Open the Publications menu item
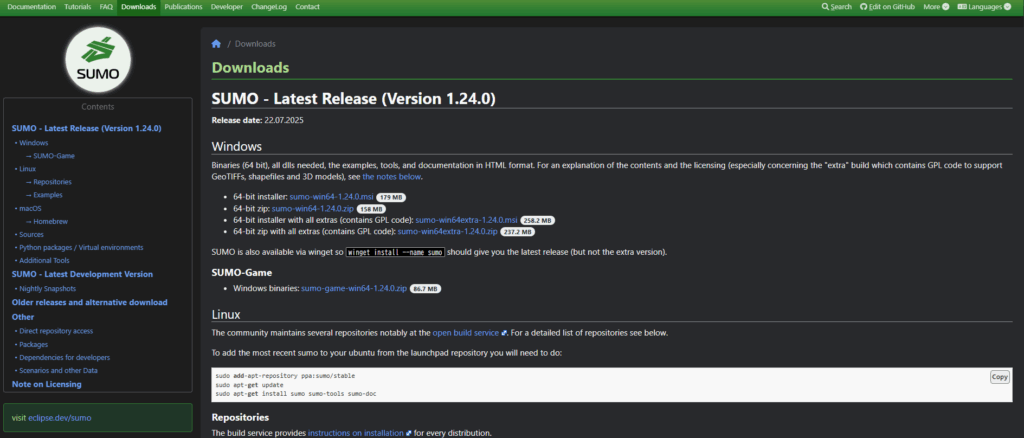Viewport: 1024px width, 438px height. [x=184, y=7]
